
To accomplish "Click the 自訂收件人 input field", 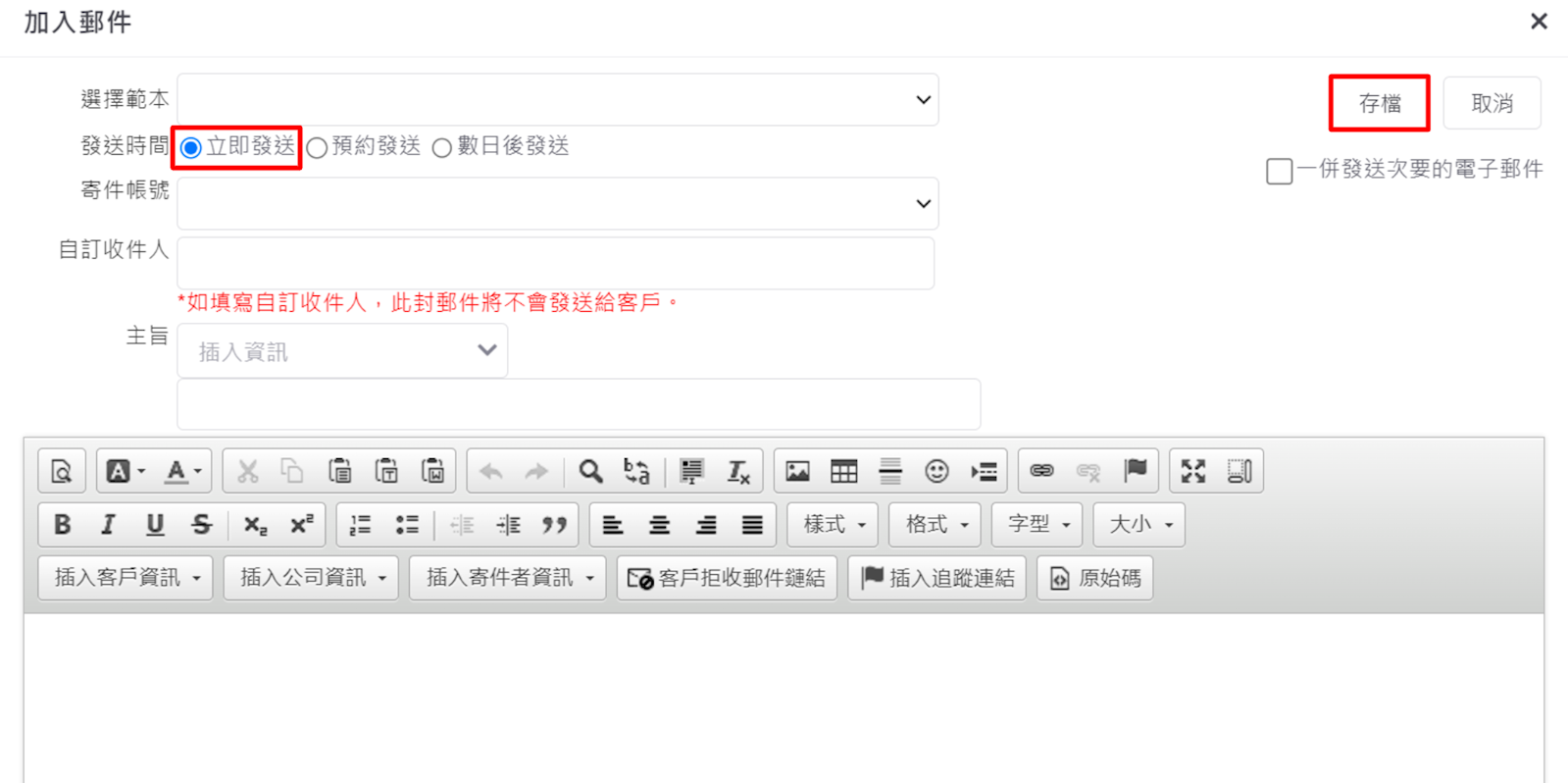I will click(555, 263).
